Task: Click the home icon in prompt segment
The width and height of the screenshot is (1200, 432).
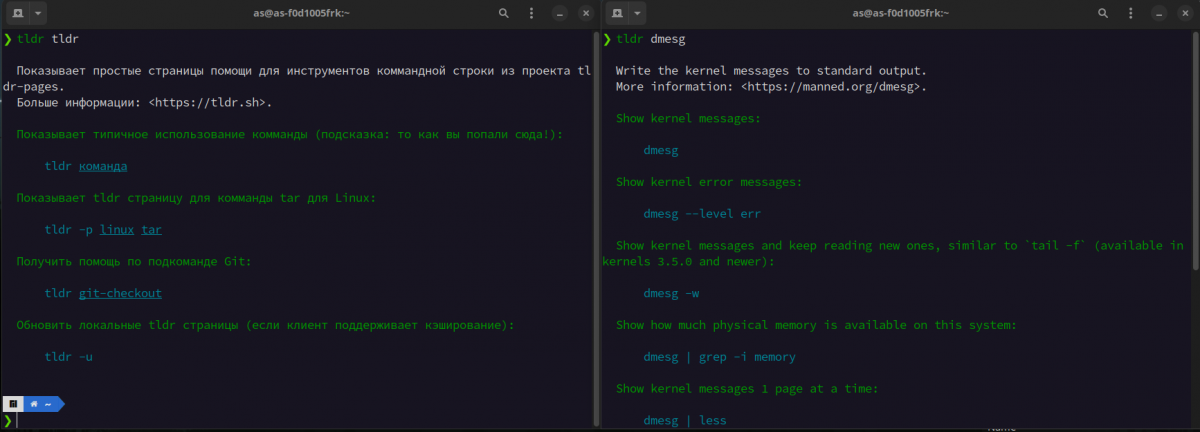Action: pos(34,404)
